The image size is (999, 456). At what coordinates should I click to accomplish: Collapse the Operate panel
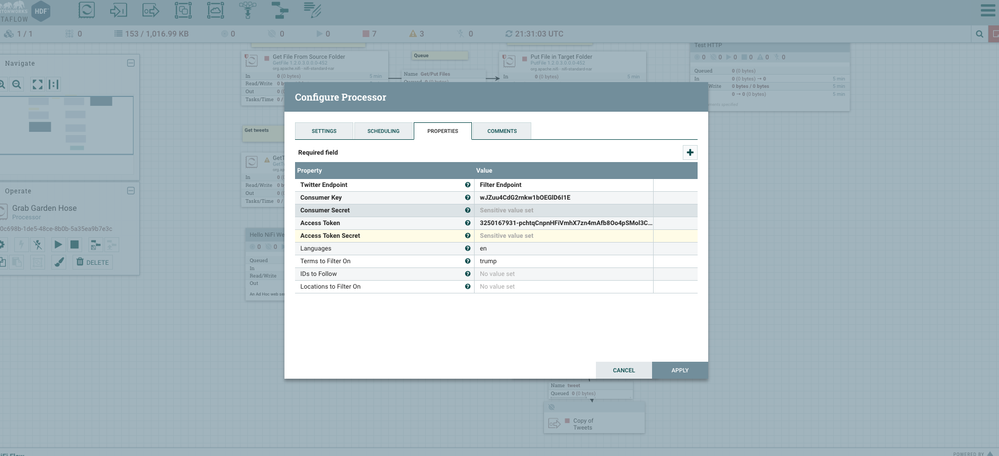click(131, 191)
